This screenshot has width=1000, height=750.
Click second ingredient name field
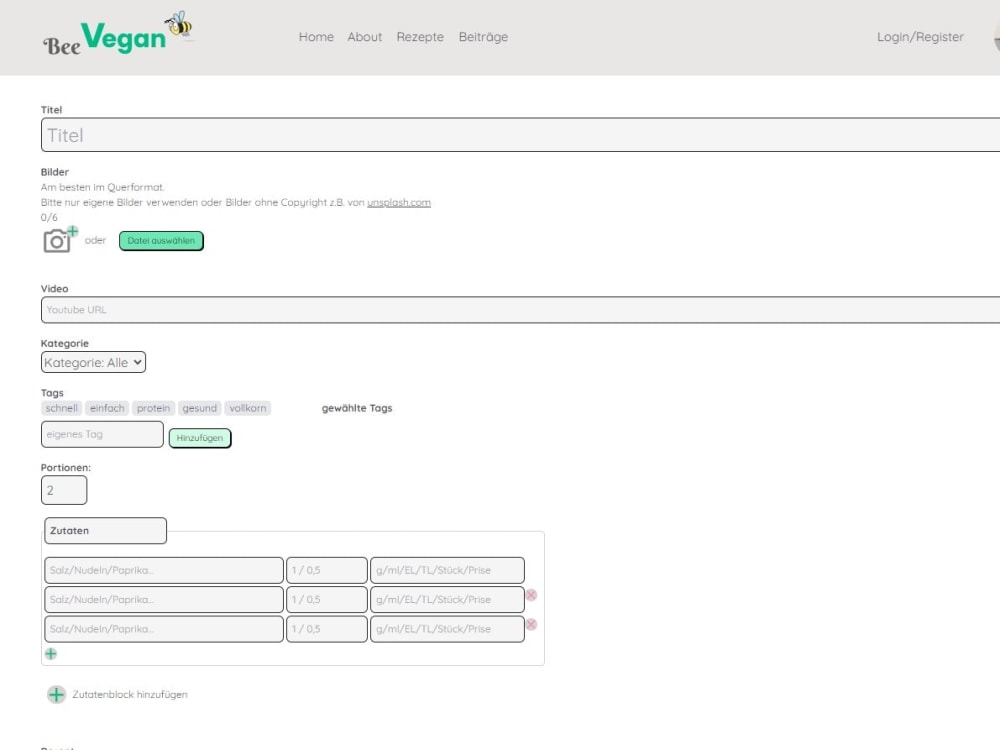164,599
